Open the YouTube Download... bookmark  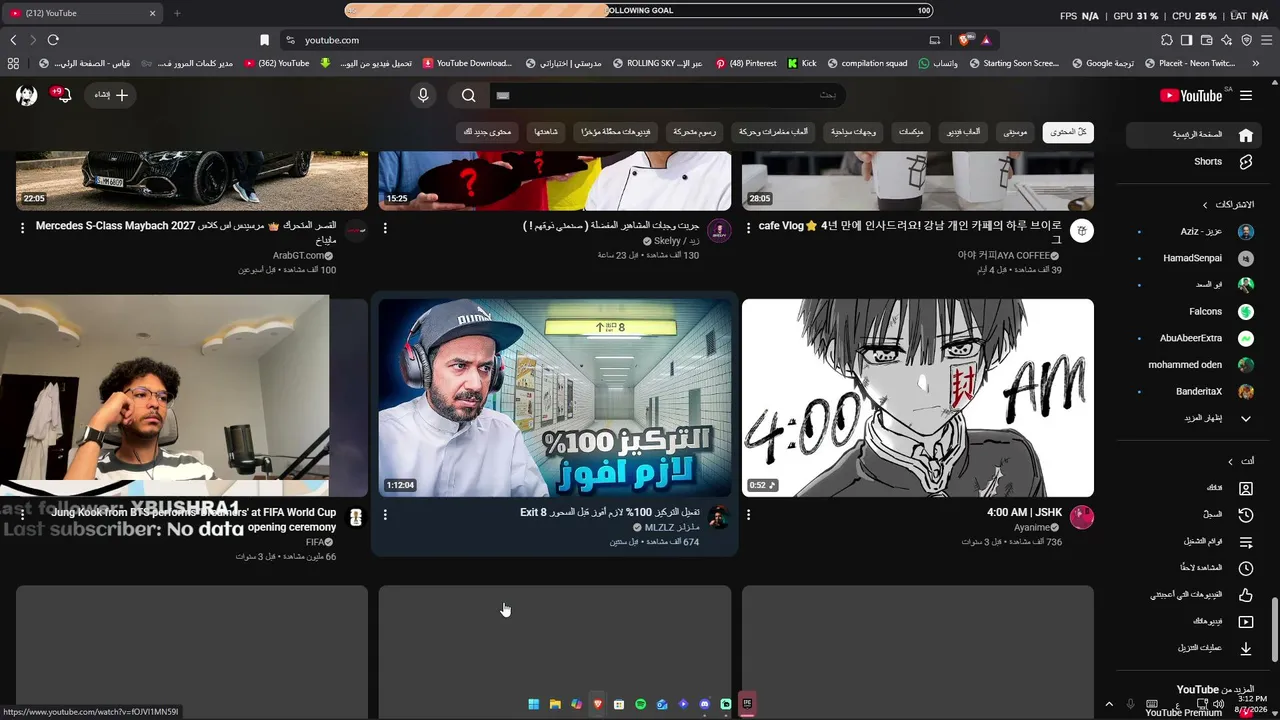coord(467,63)
